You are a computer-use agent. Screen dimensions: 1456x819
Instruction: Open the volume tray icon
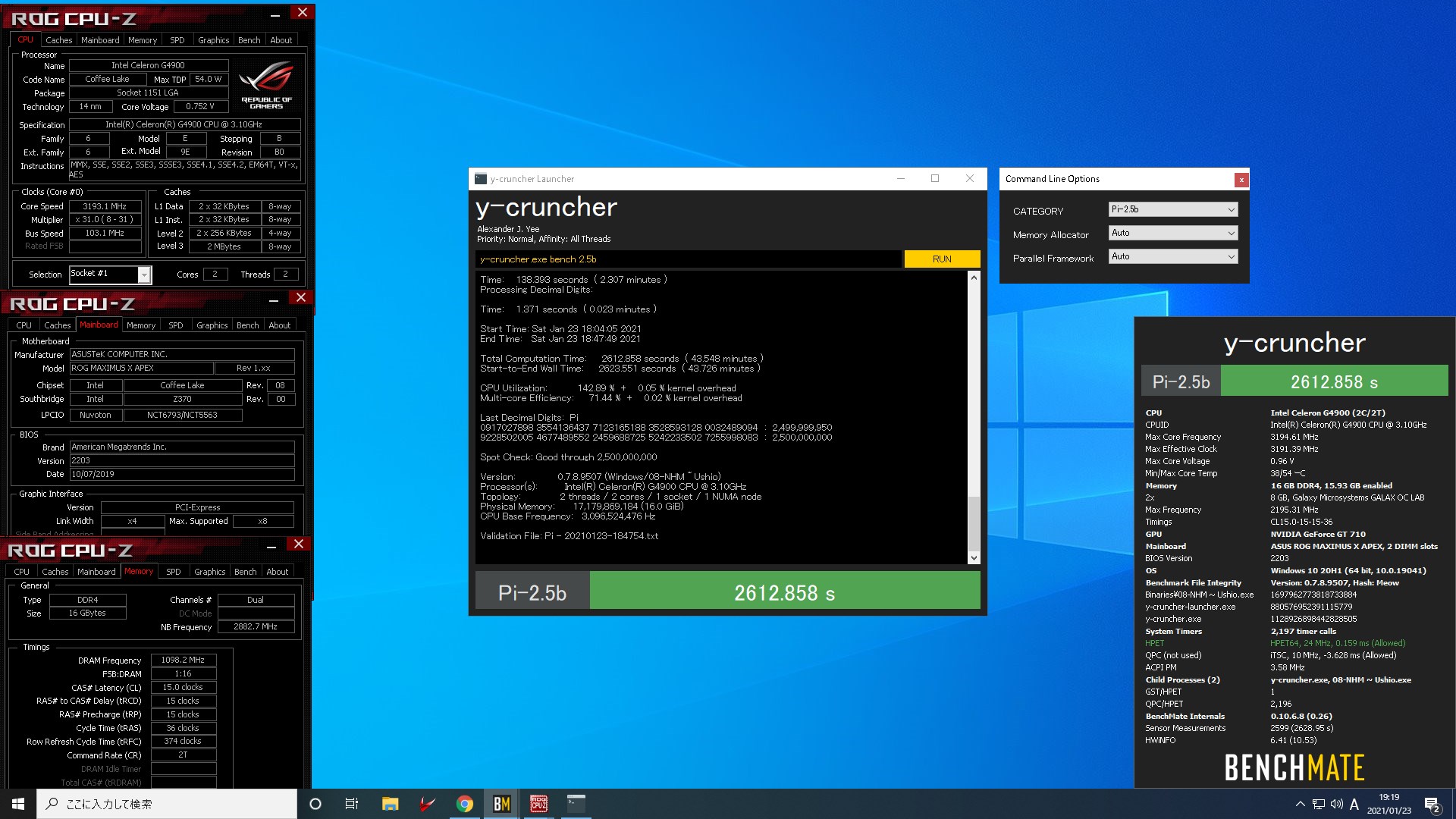(1336, 804)
